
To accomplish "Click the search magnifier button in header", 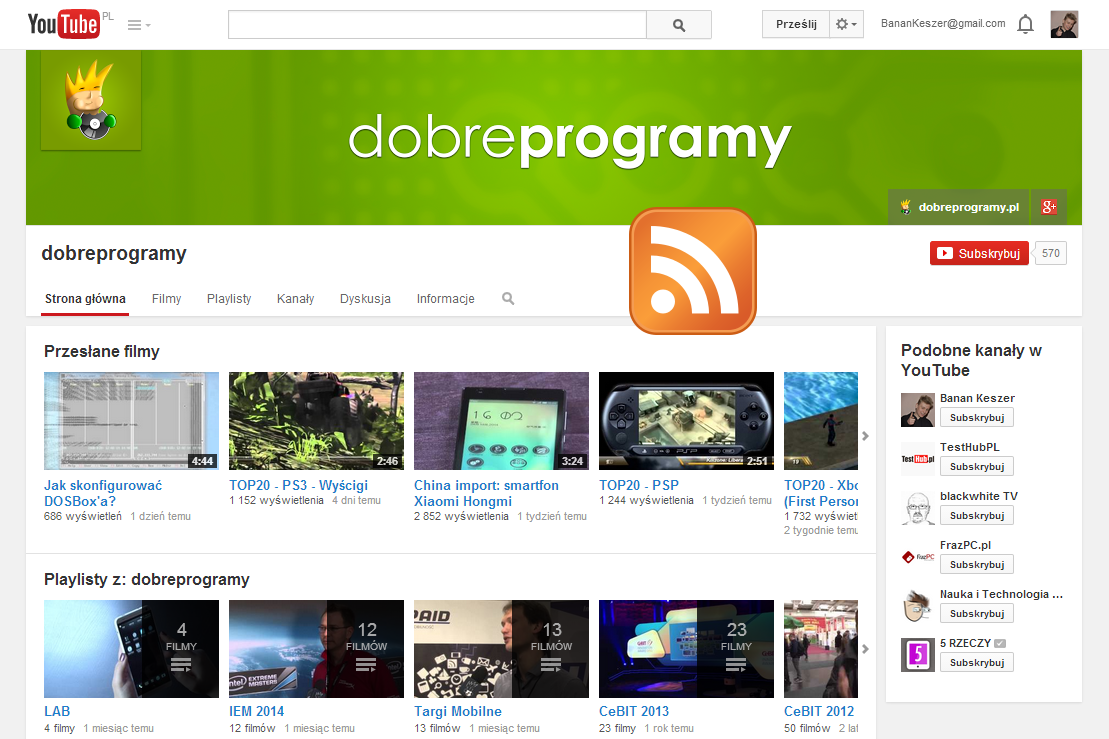I will click(x=679, y=25).
